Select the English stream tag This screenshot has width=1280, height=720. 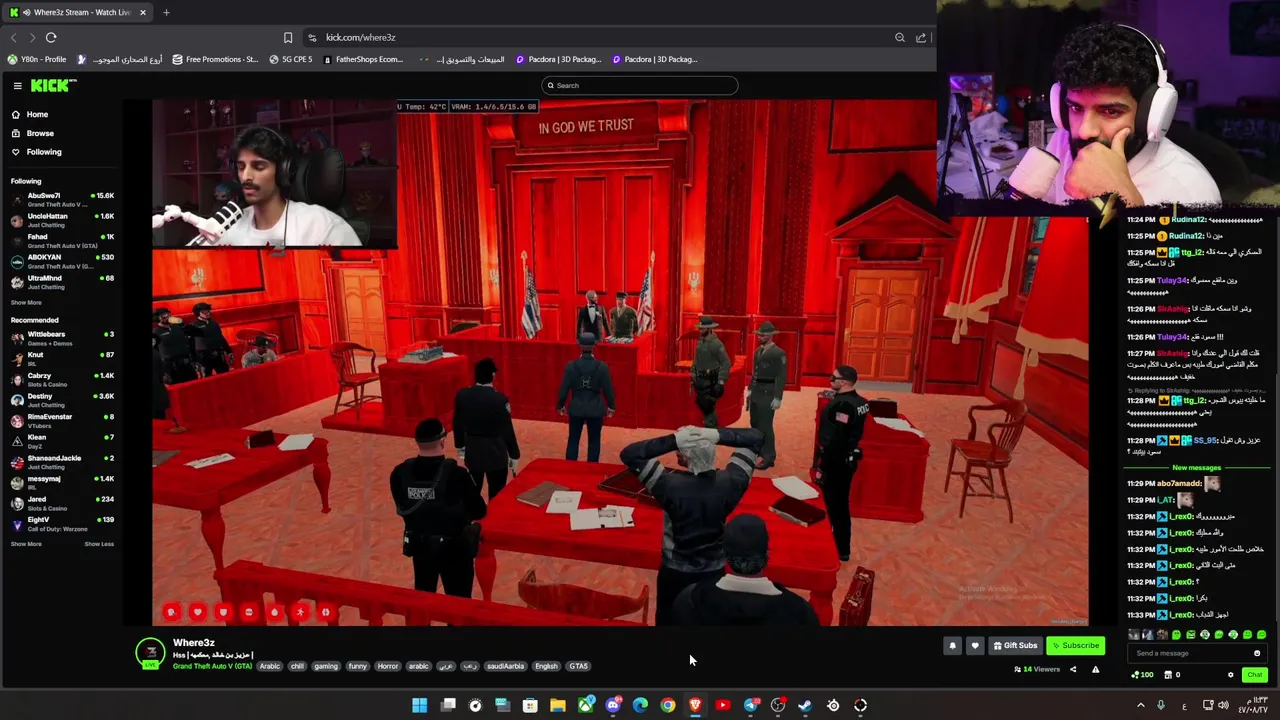pos(546,666)
